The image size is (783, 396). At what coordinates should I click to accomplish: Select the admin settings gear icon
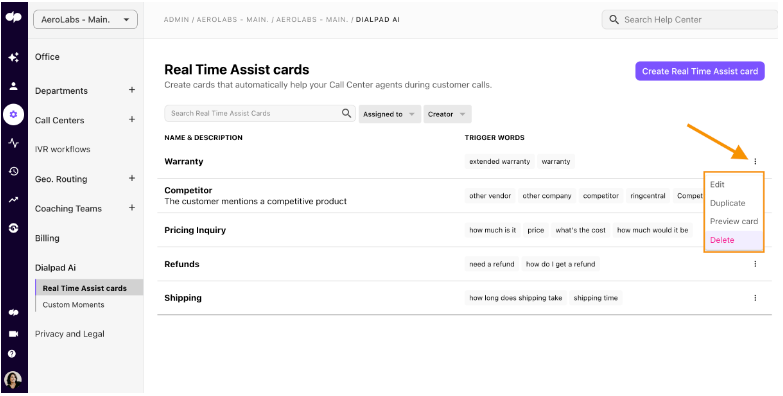pyautogui.click(x=13, y=114)
